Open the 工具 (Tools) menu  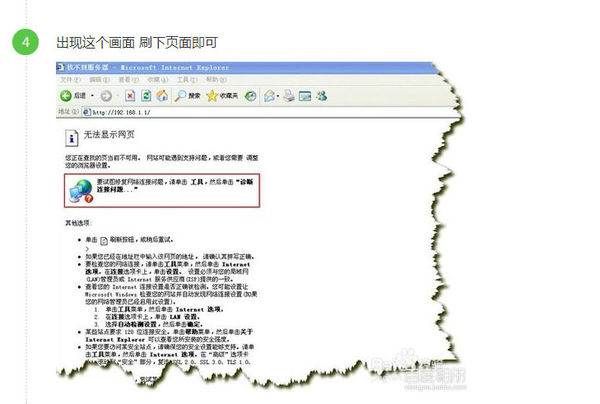click(187, 80)
